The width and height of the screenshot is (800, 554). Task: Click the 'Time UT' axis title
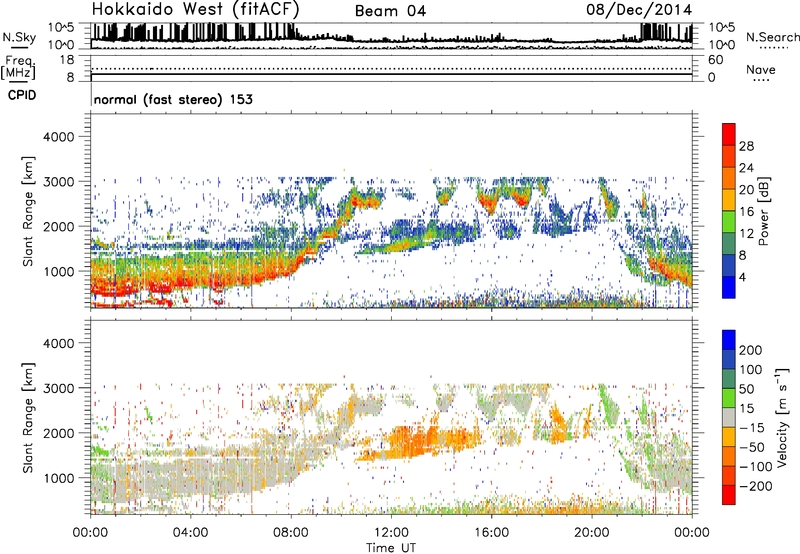pos(391,548)
